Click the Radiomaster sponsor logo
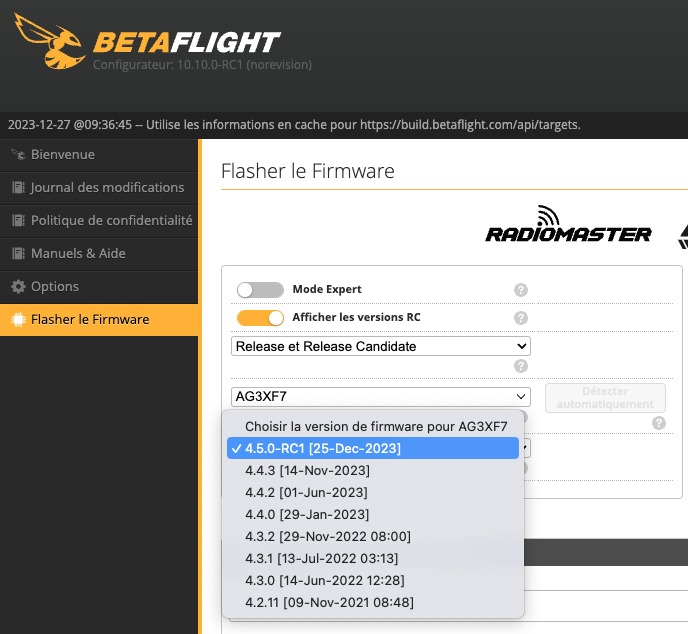688x634 pixels. tap(568, 224)
